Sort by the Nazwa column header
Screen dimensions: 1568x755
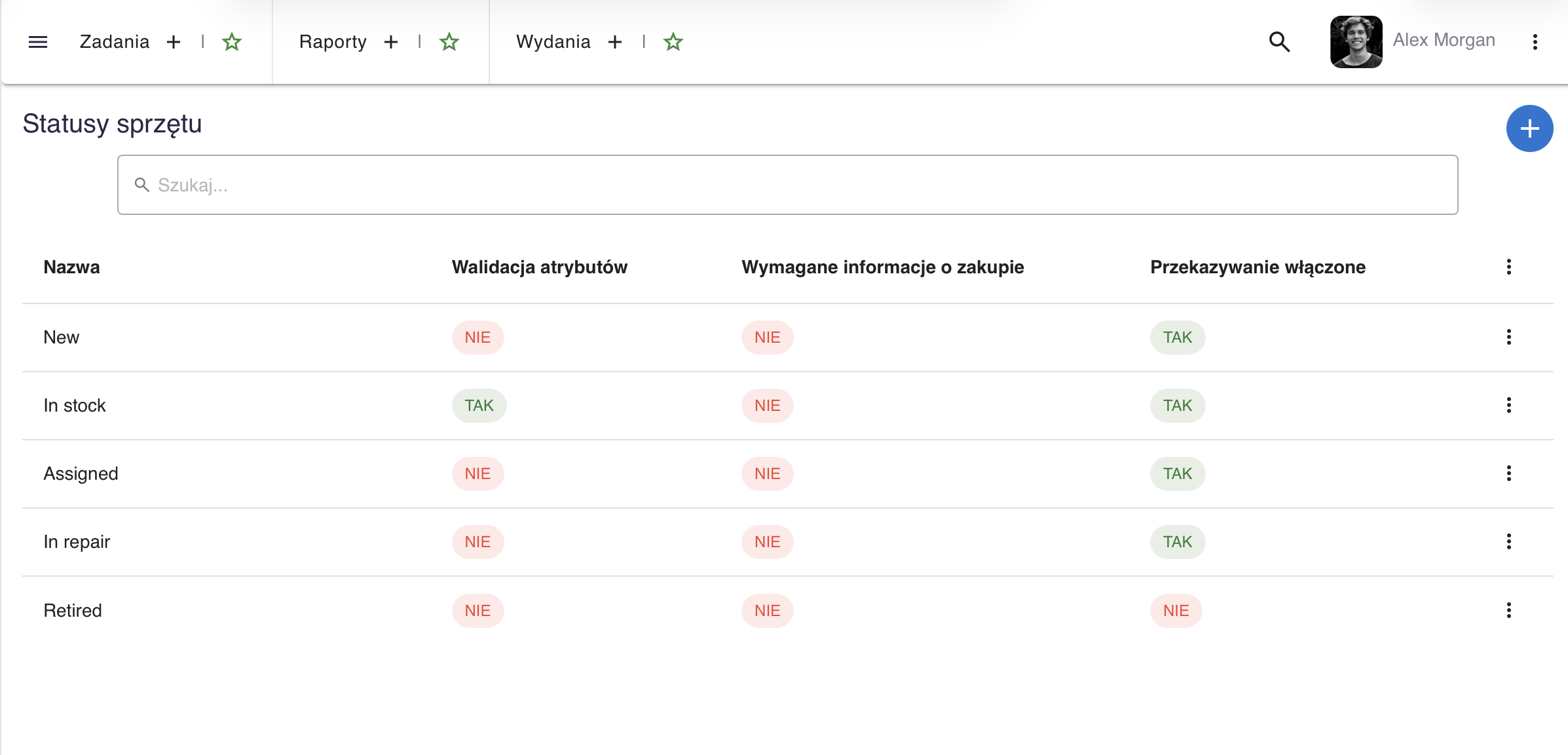point(72,267)
